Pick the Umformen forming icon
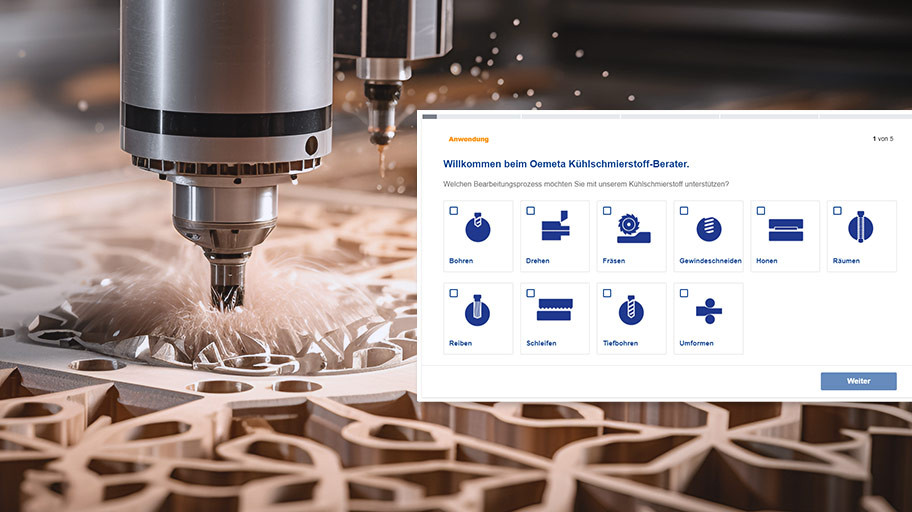Image resolution: width=912 pixels, height=512 pixels. 709,311
